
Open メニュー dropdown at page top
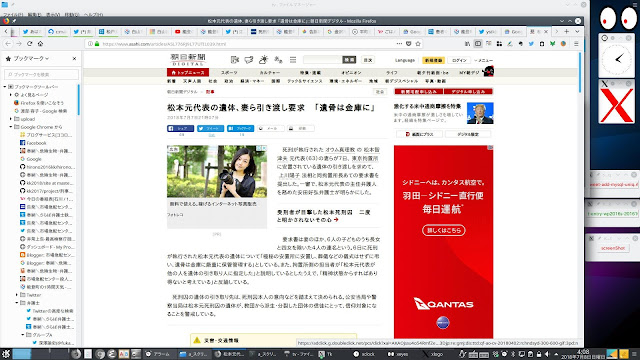coord(483,60)
